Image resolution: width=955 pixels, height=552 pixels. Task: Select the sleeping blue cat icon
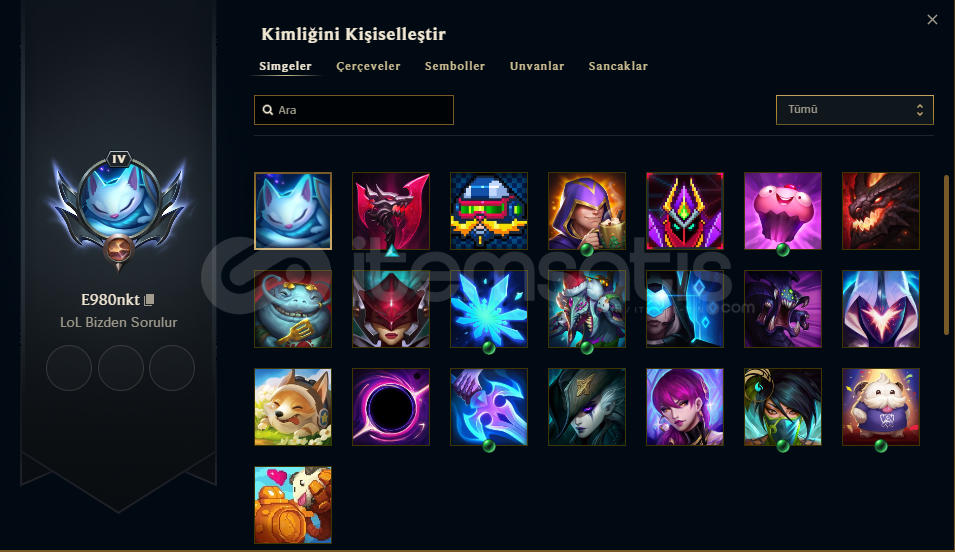293,211
